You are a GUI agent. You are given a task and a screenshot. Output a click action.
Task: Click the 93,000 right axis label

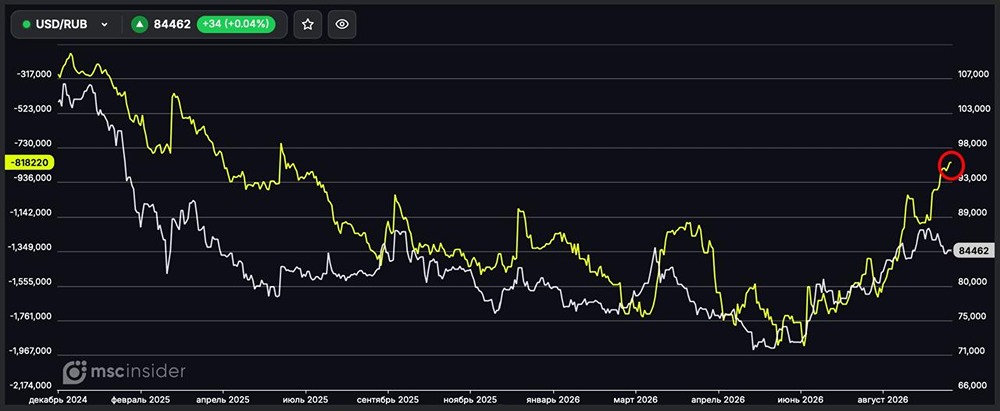[x=973, y=179]
